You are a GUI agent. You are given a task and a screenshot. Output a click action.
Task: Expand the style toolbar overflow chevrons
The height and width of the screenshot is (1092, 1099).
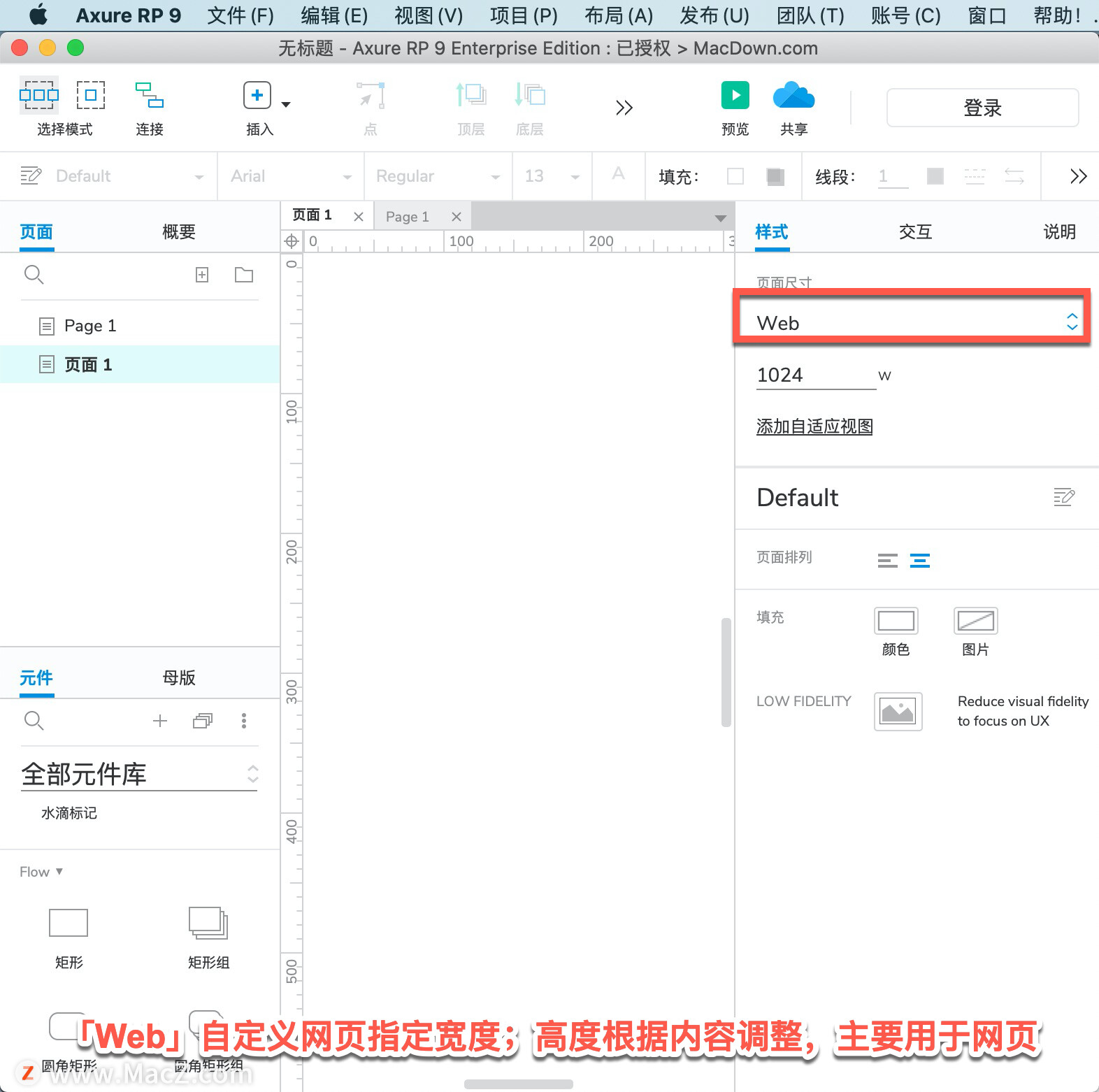pos(1079,176)
